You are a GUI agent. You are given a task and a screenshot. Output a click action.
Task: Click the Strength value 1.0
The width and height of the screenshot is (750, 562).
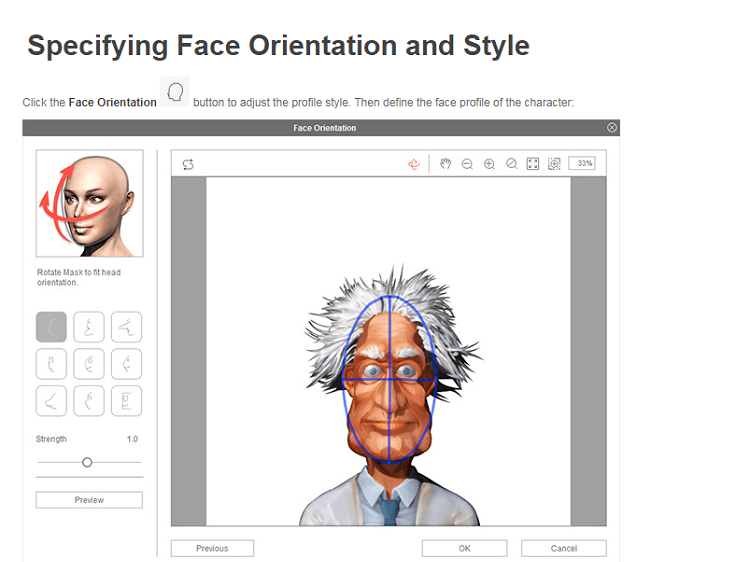click(x=132, y=439)
